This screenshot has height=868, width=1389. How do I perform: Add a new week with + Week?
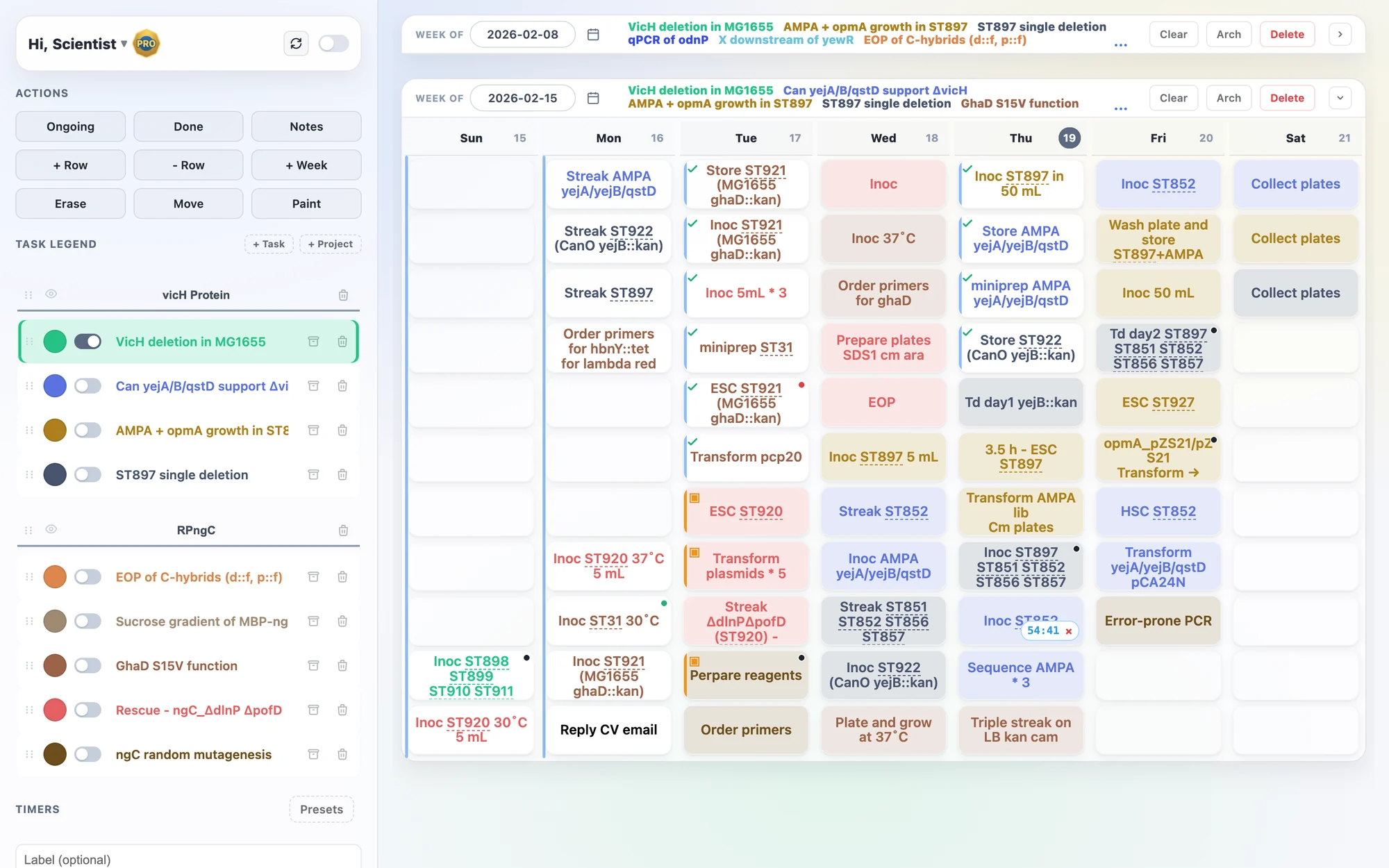click(306, 165)
